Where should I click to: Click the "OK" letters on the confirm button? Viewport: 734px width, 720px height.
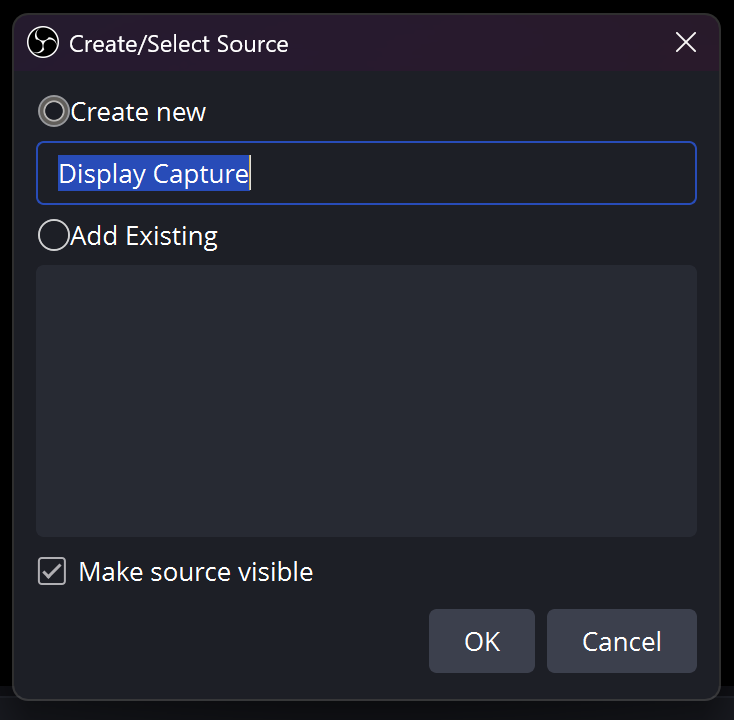tap(482, 641)
